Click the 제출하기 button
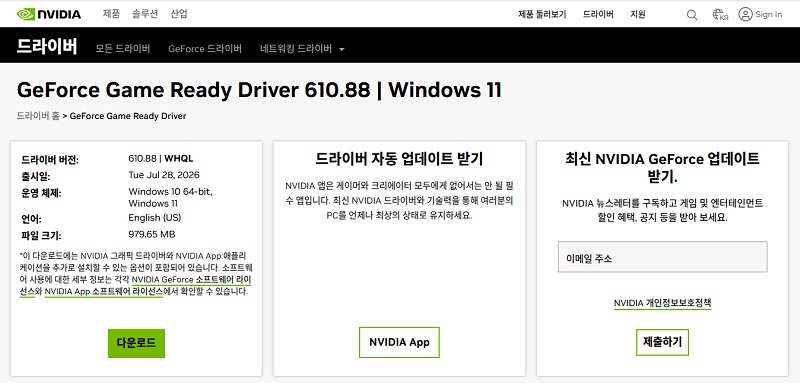This screenshot has width=800, height=383. (x=662, y=342)
